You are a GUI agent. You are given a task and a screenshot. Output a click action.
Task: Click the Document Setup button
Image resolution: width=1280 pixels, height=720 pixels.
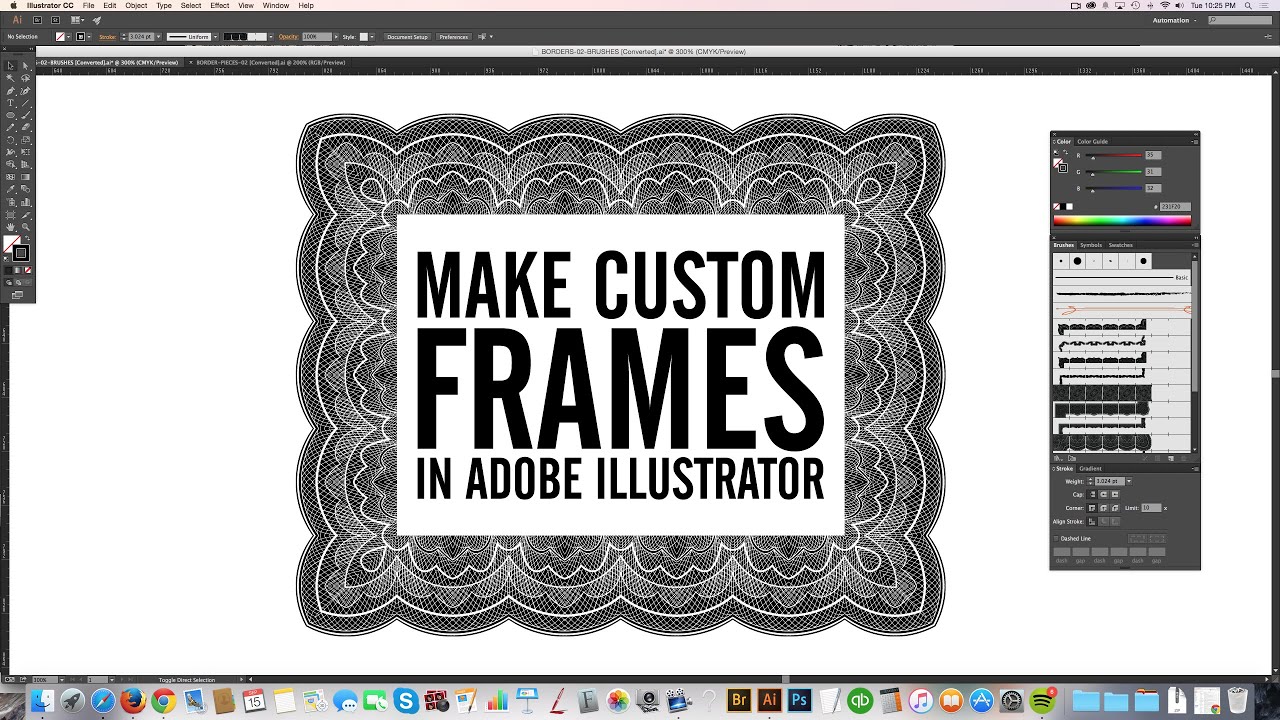407,37
